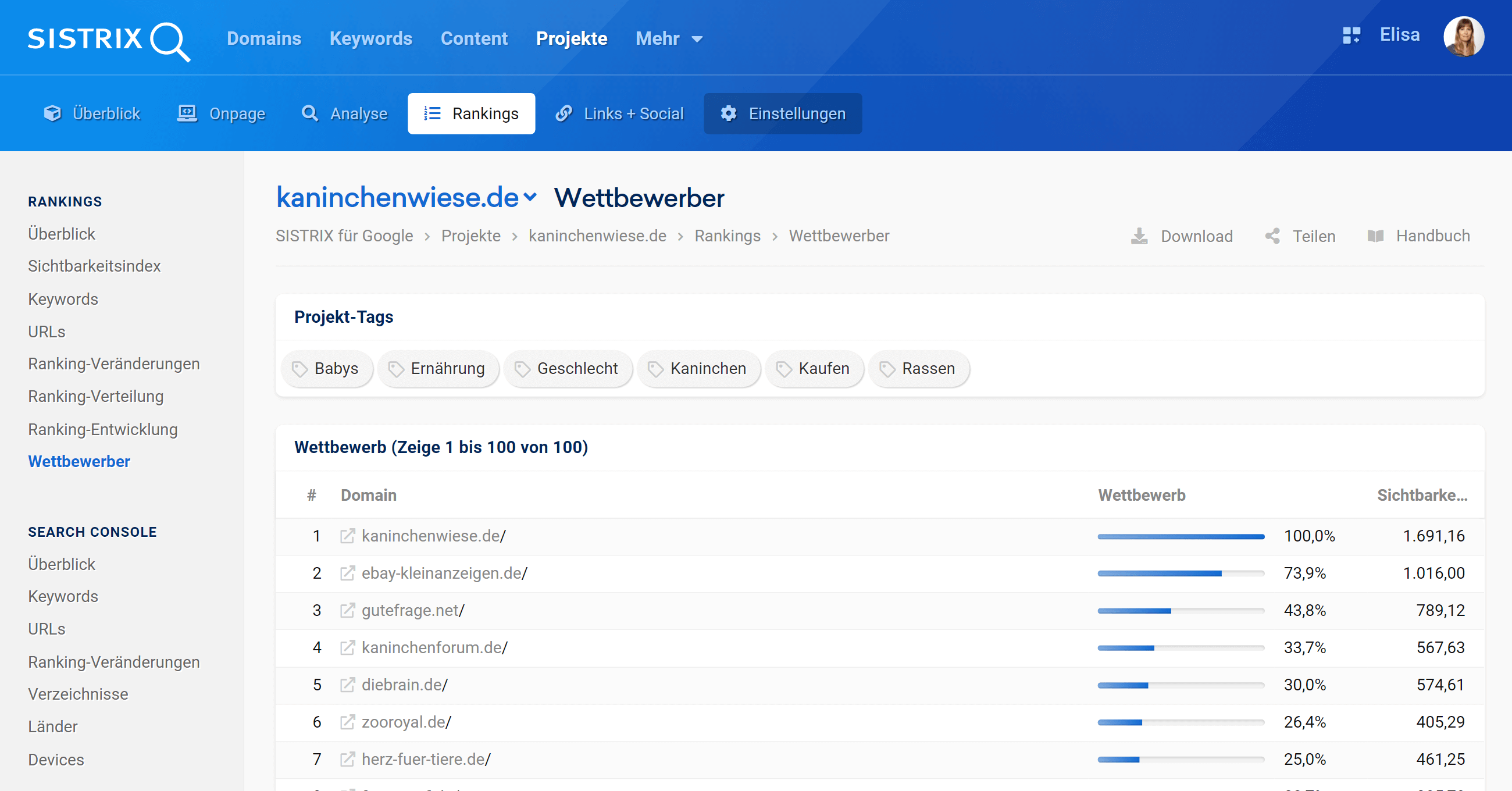Open external link icon for gutefrage.net
The image size is (1512, 791).
(348, 611)
